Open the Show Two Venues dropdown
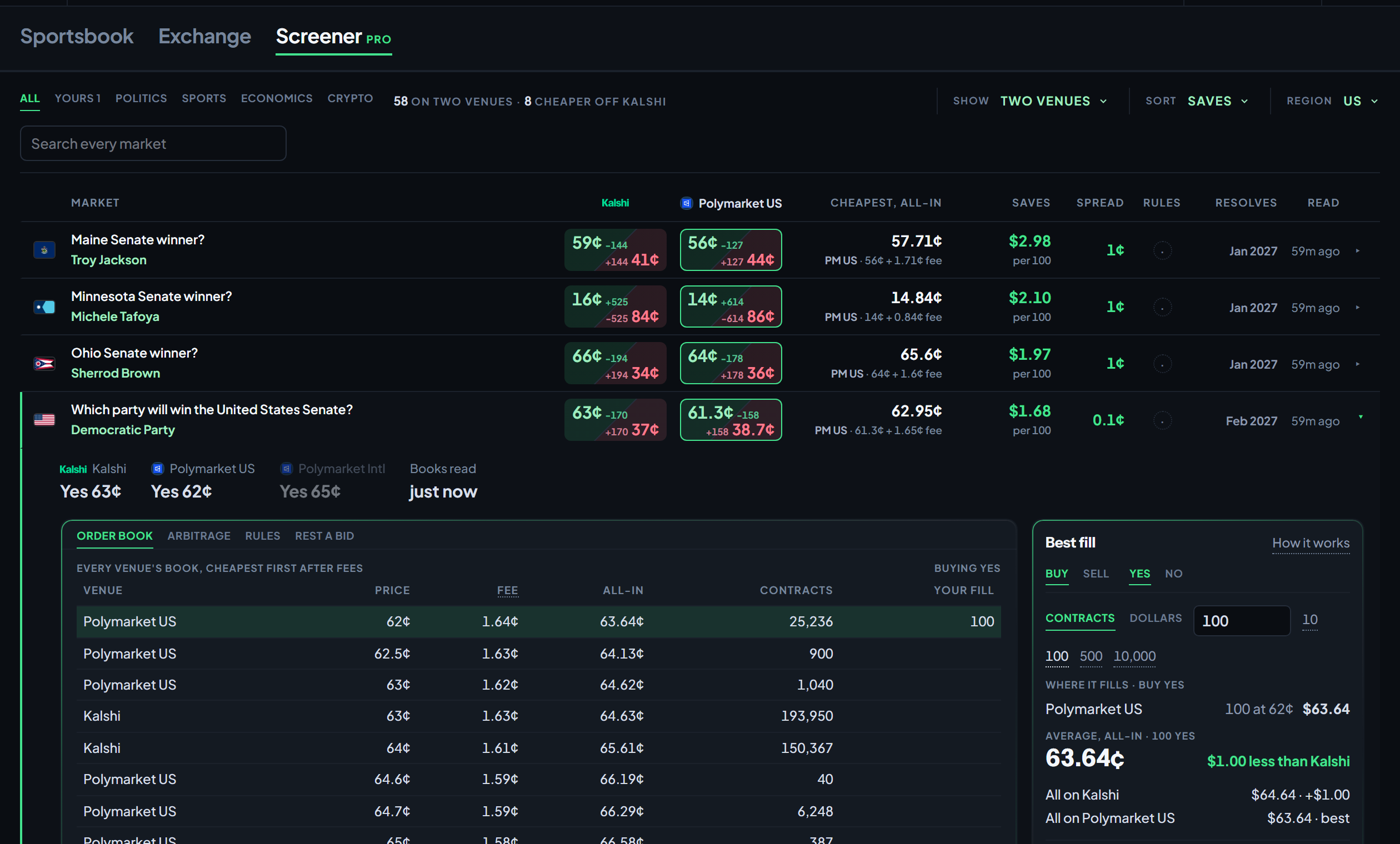 (1030, 101)
